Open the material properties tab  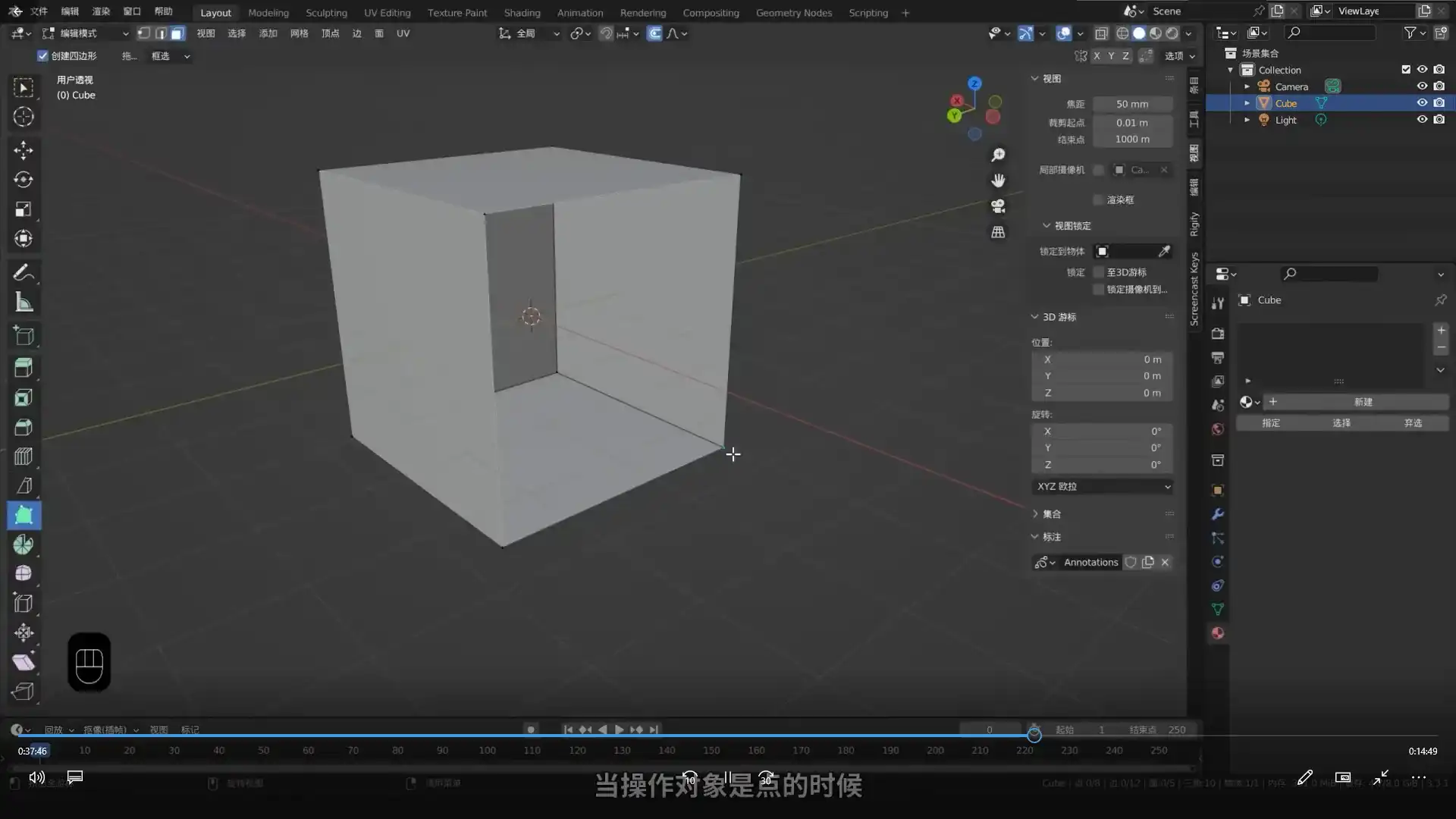[x=1217, y=632]
